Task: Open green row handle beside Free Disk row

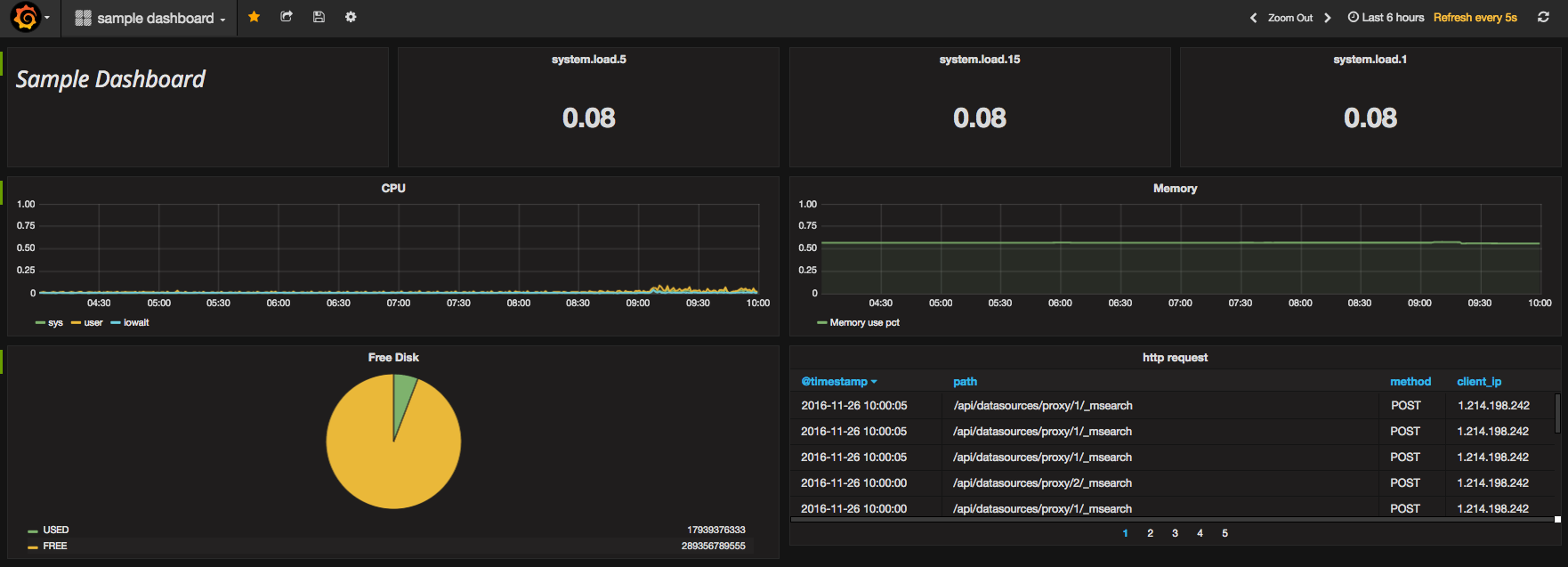Action: [x=2, y=360]
